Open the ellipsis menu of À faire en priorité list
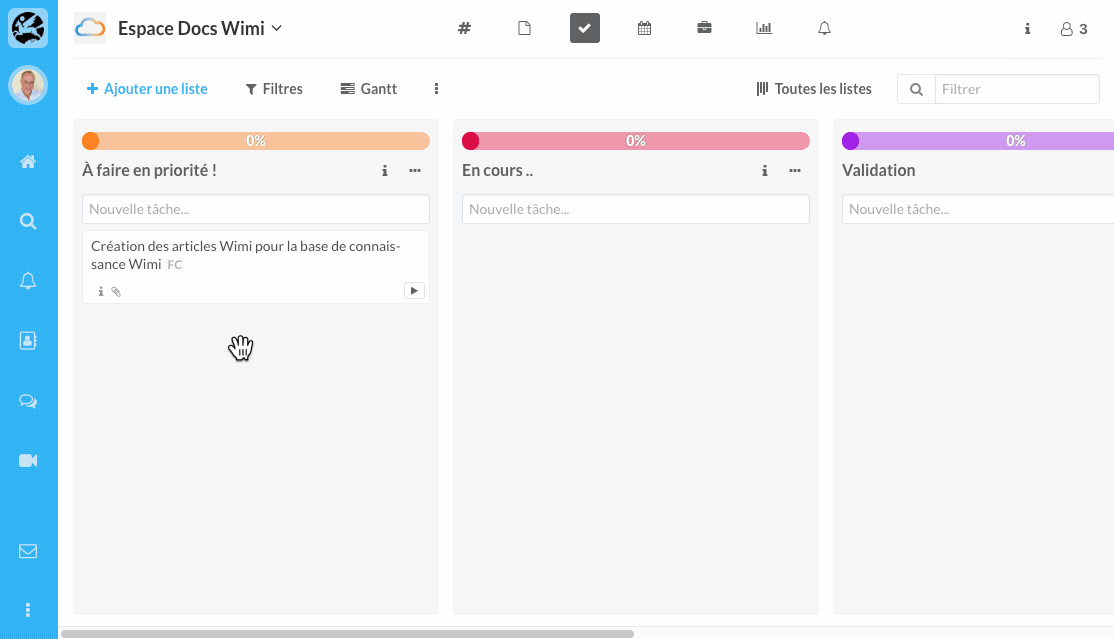Image resolution: width=1114 pixels, height=639 pixels. click(x=415, y=171)
